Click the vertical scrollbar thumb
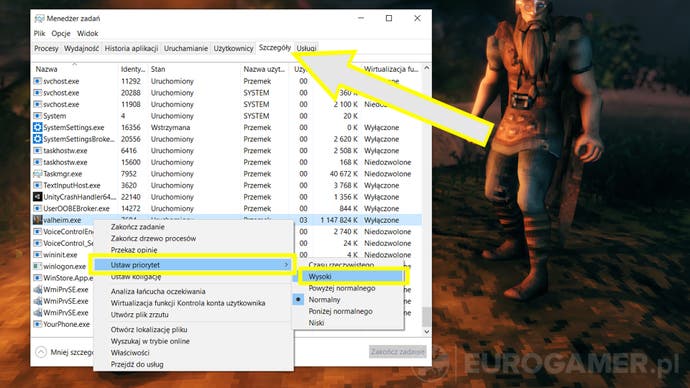Viewport: 690px width, 388px height. pyautogui.click(x=426, y=316)
